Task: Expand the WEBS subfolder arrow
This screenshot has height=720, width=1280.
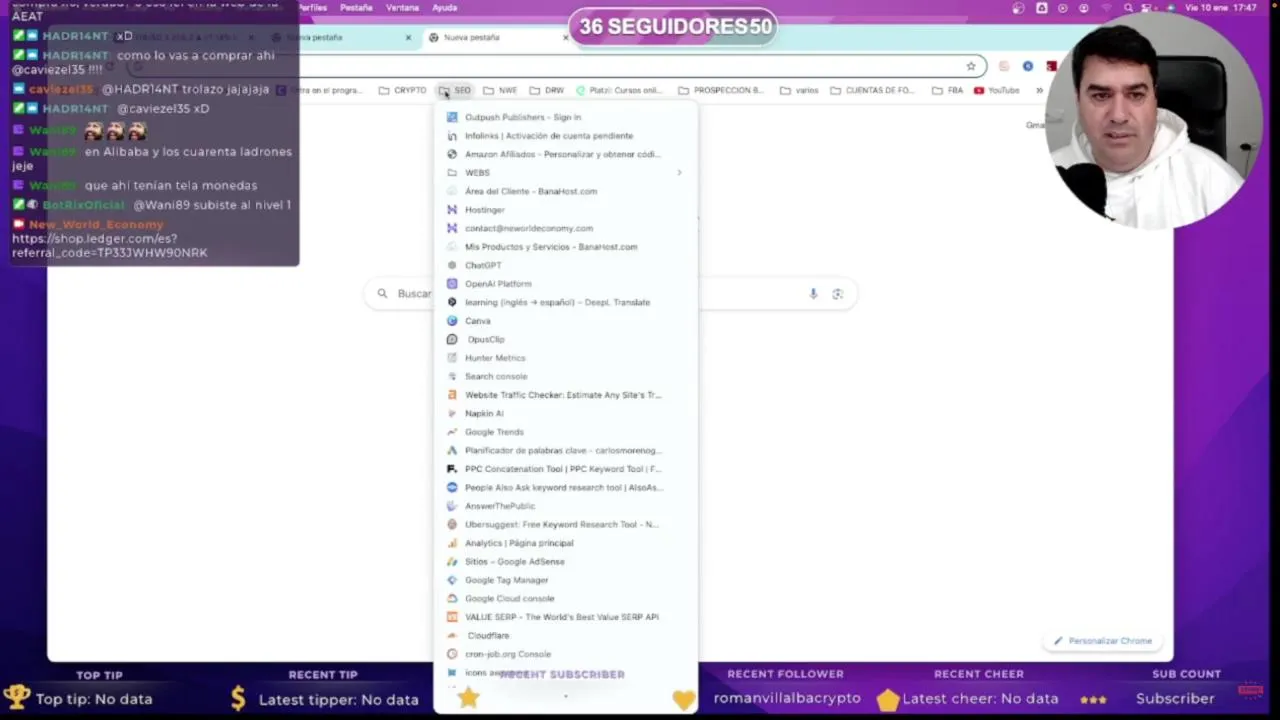Action: tap(679, 173)
